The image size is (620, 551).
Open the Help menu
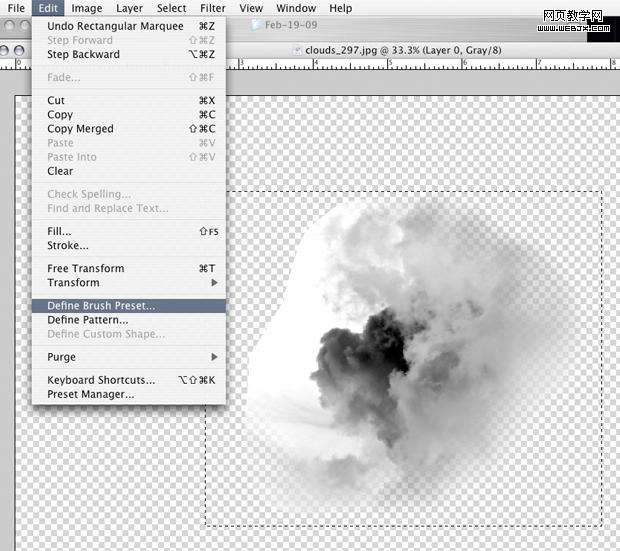[x=340, y=8]
